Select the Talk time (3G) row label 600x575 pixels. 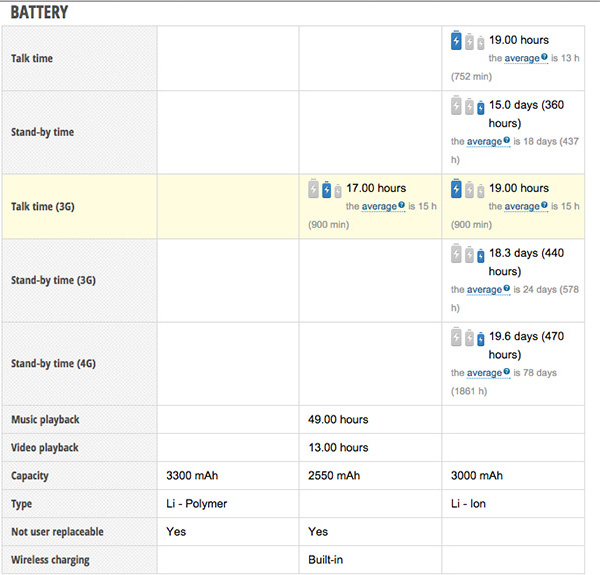(42, 207)
